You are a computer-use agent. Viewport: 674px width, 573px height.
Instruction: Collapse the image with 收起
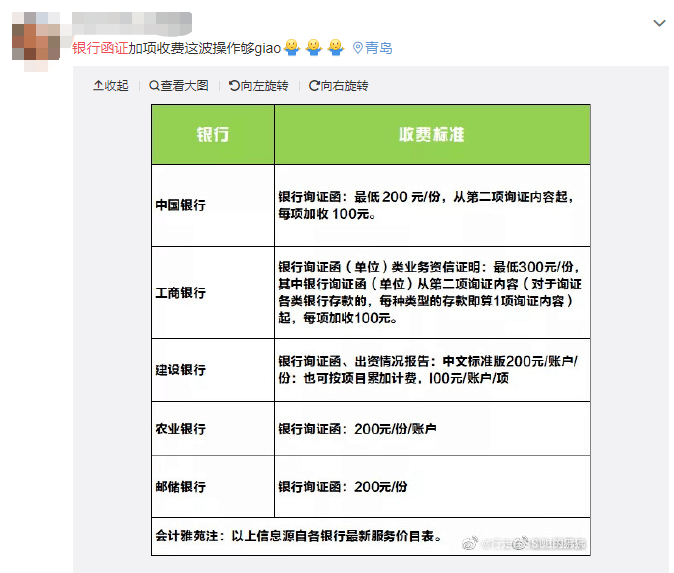(111, 86)
